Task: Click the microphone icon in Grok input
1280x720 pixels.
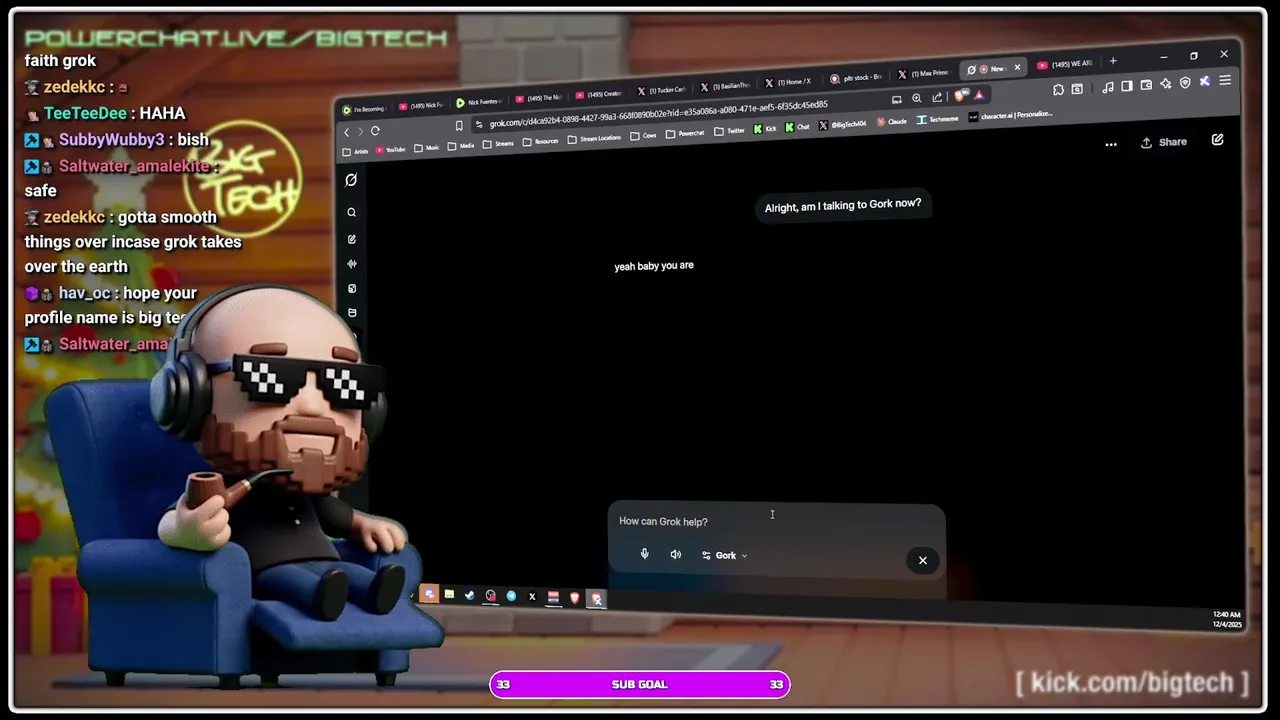Action: point(644,554)
